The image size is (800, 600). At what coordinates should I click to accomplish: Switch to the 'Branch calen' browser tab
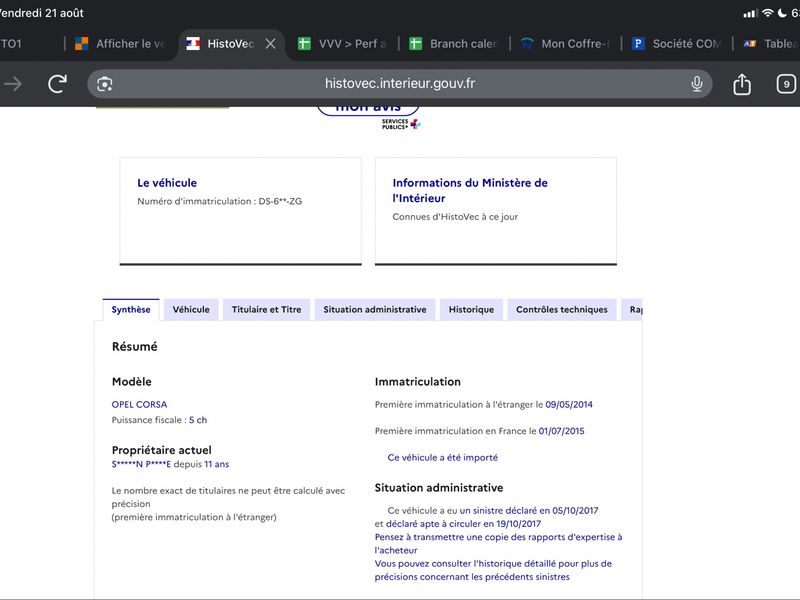tap(454, 44)
